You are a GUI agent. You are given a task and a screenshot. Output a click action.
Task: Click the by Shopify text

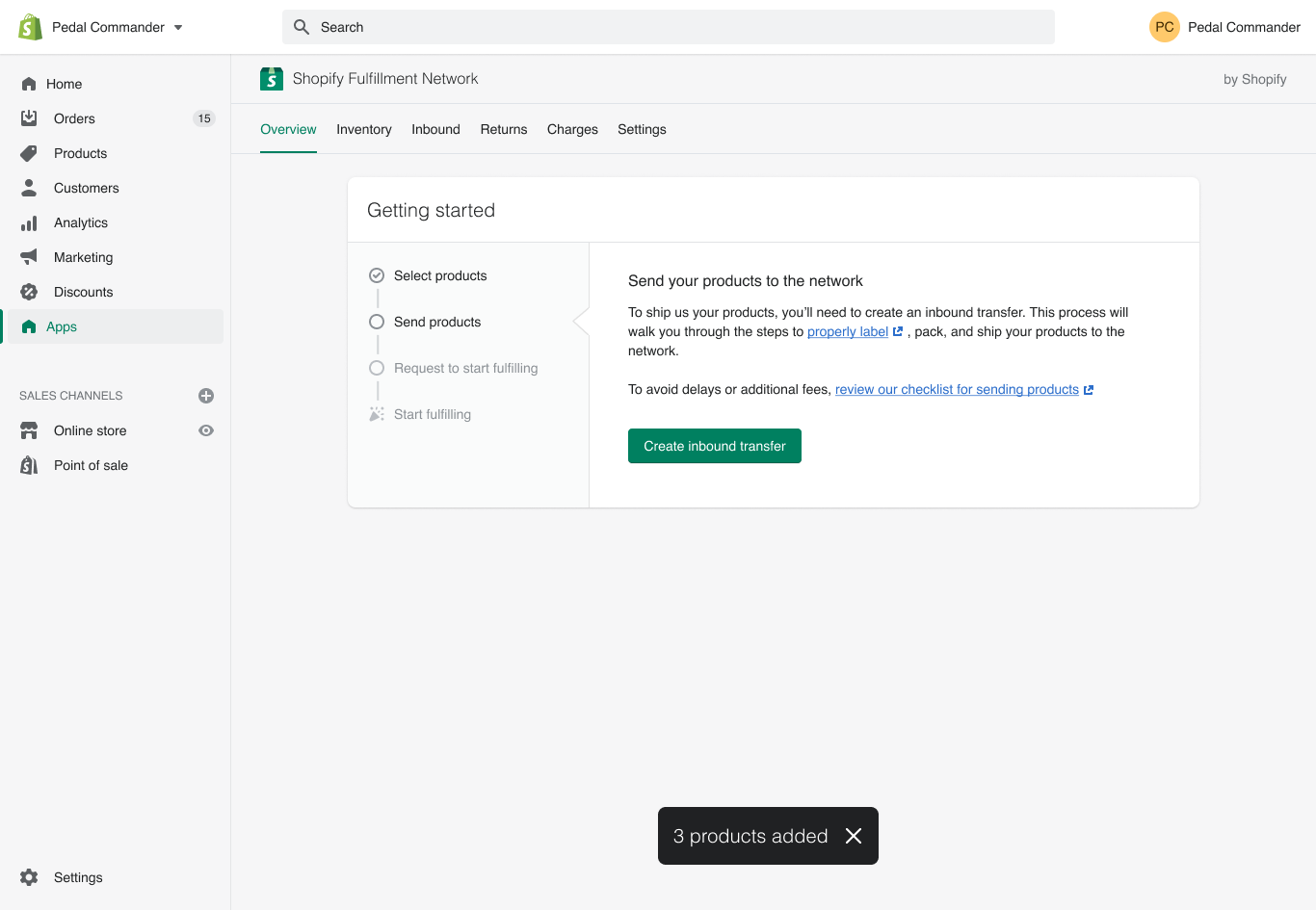pos(1255,79)
